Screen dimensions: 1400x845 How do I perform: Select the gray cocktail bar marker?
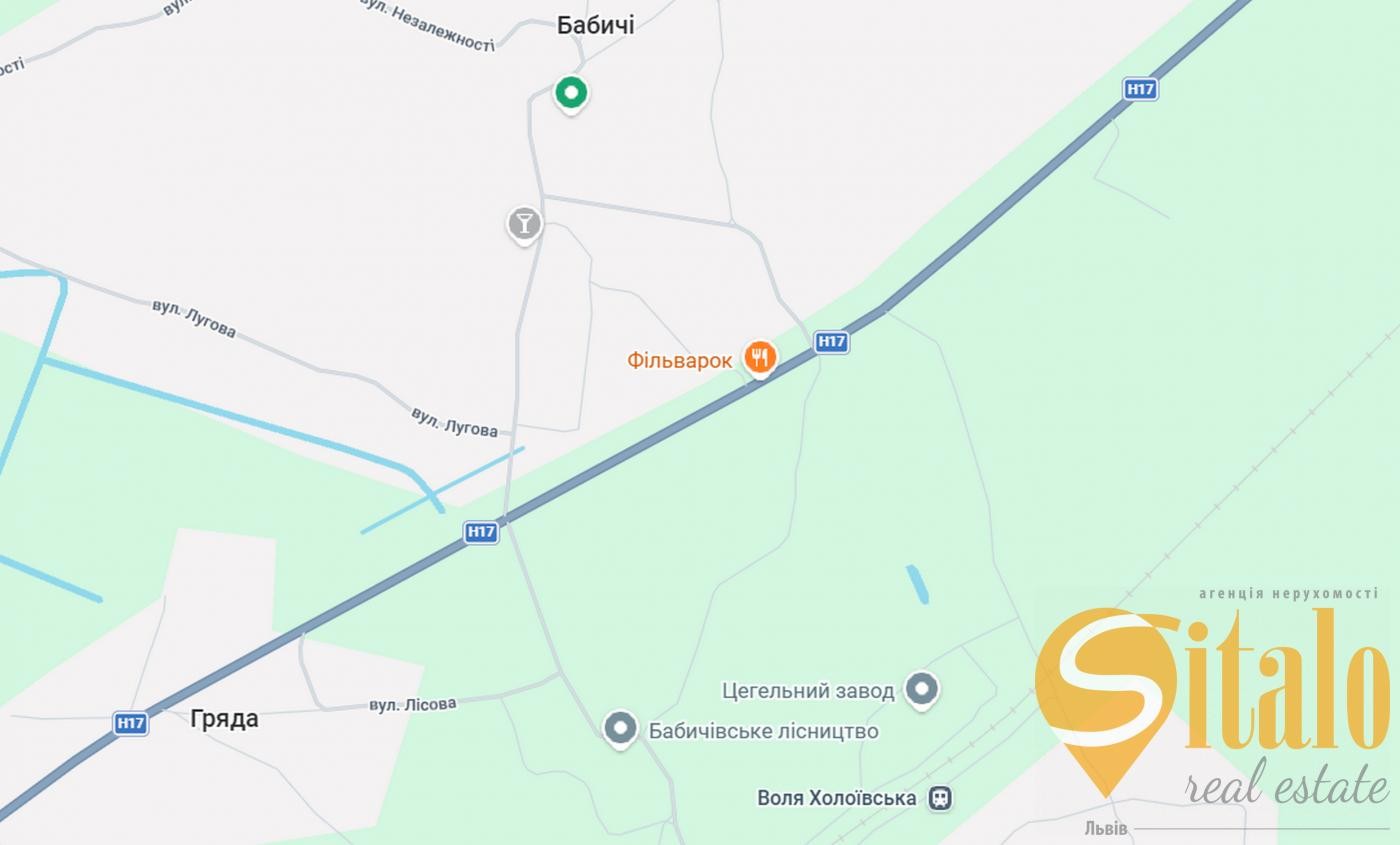524,225
